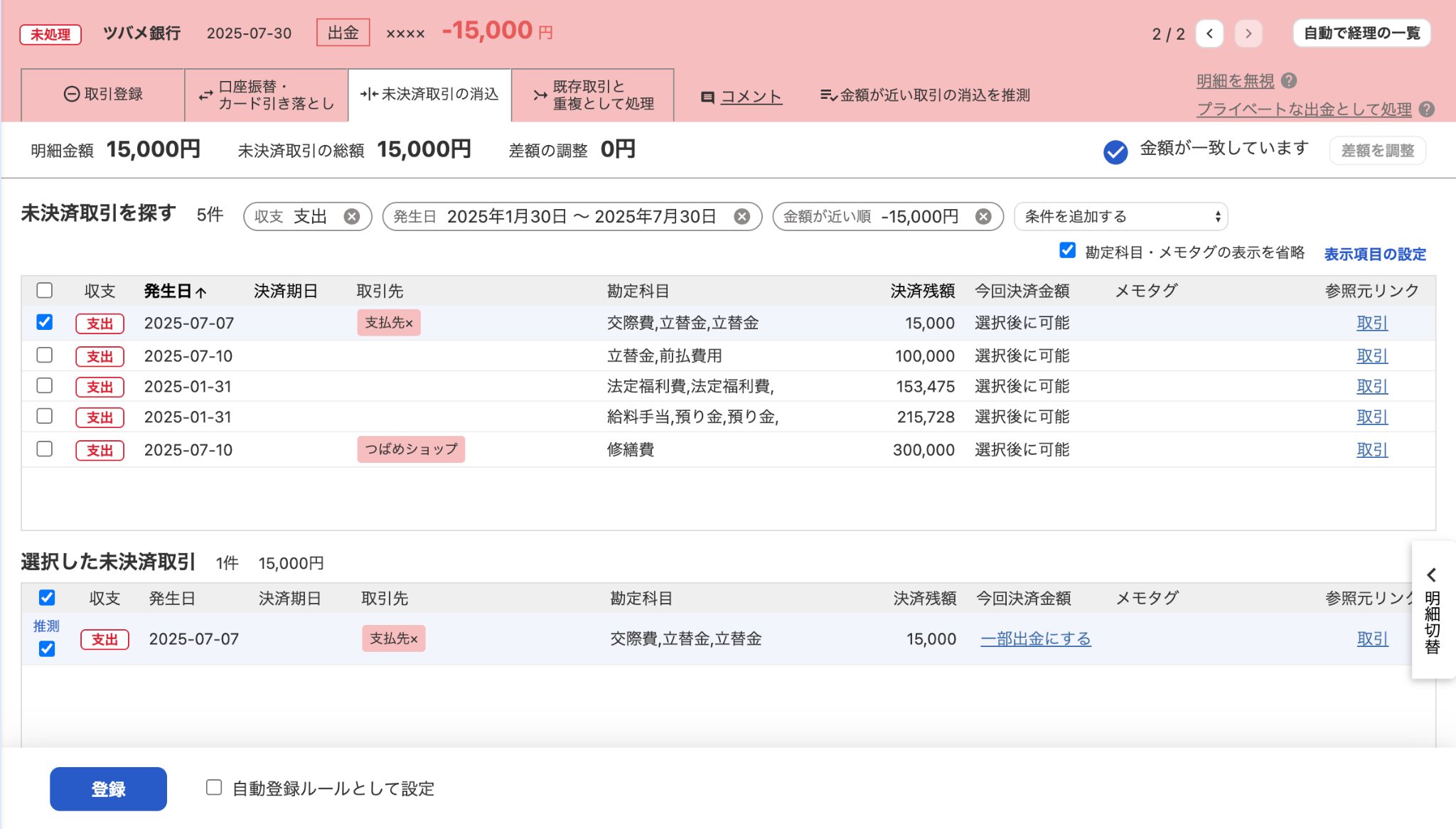The image size is (1456, 829).
Task: Remove the 発生日 date range filter
Action: click(x=742, y=217)
